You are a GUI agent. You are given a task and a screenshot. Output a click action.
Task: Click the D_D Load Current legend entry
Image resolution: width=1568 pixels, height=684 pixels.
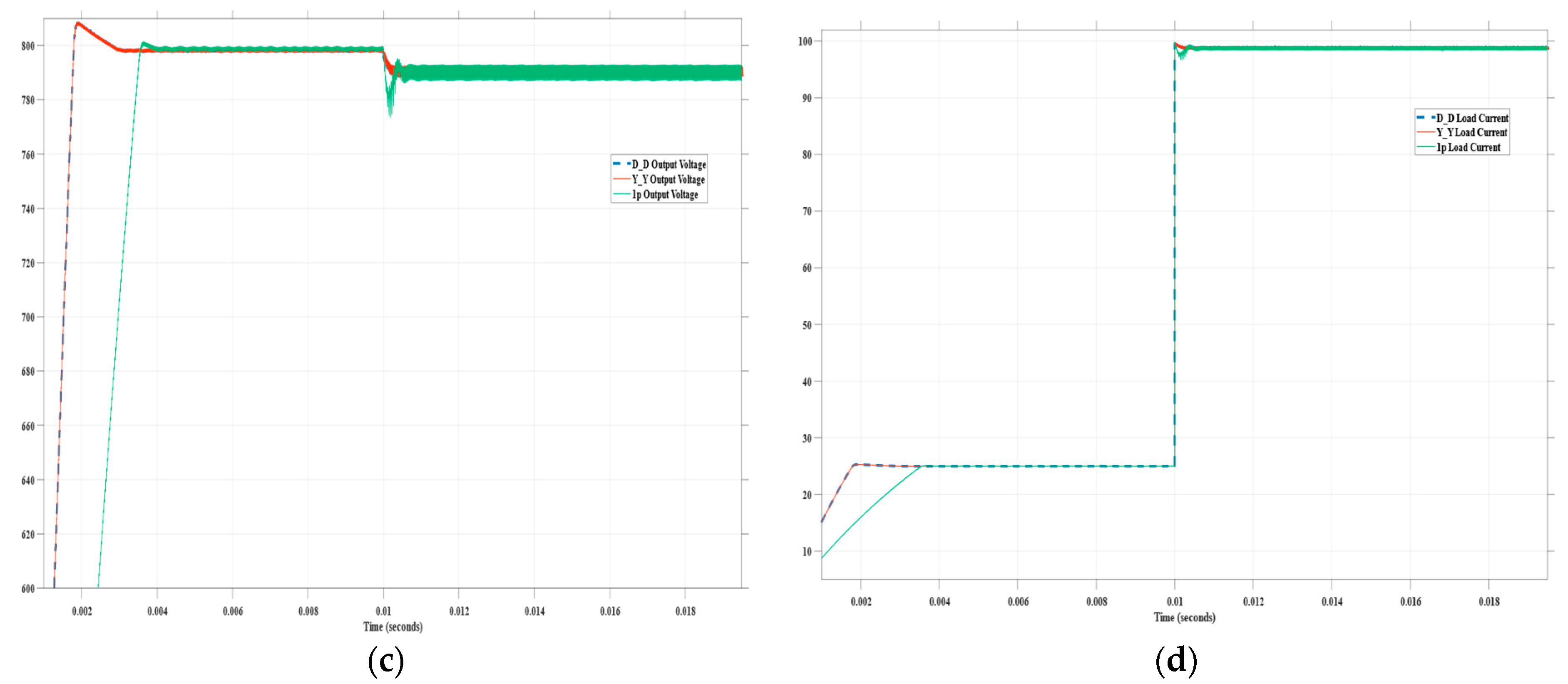(x=1472, y=118)
